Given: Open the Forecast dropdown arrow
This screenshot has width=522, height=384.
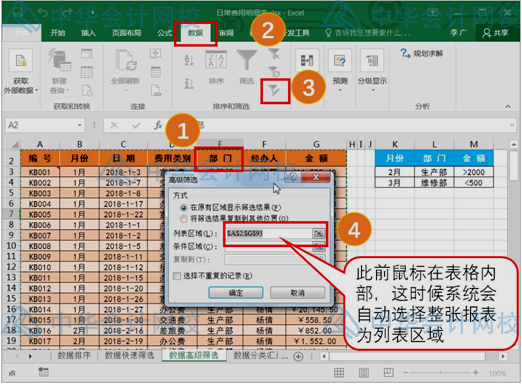Looking at the screenshot, I should pyautogui.click(x=340, y=90).
